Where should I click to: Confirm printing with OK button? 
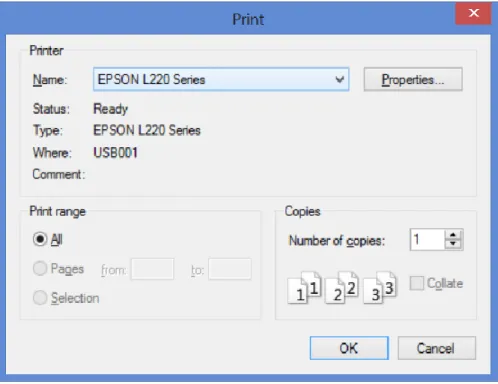click(x=349, y=348)
